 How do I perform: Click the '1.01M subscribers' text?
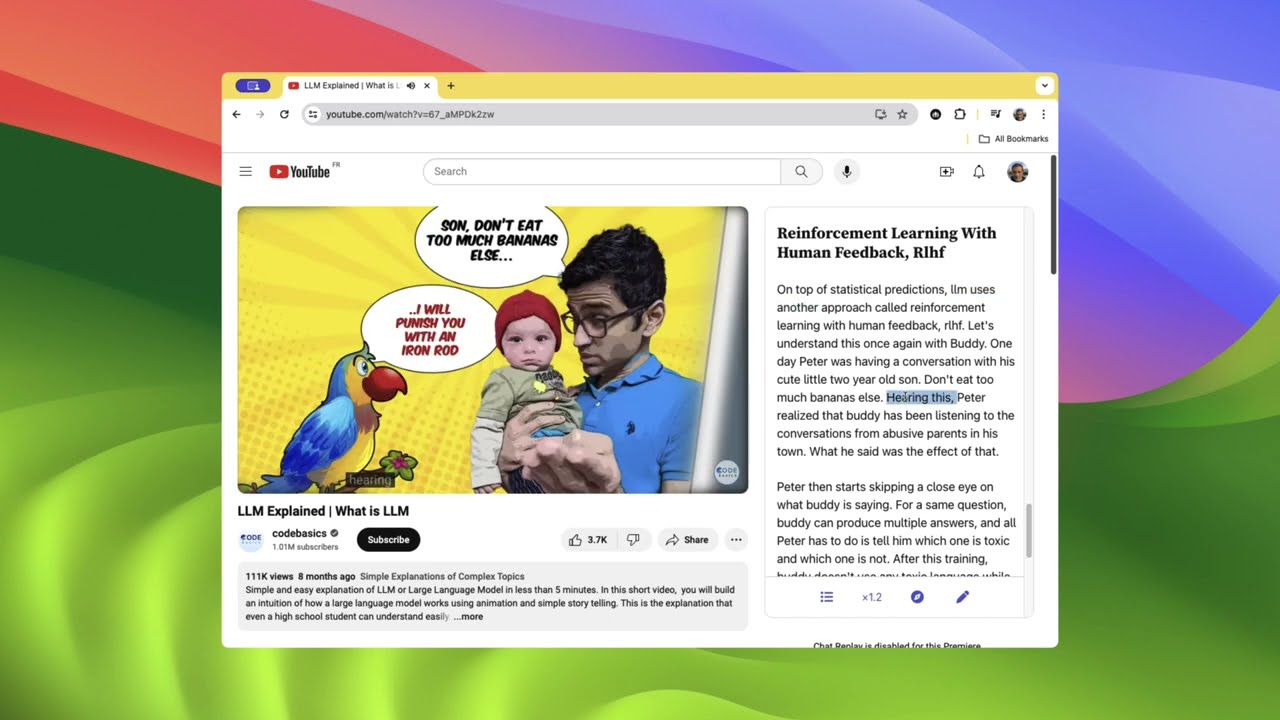305,547
